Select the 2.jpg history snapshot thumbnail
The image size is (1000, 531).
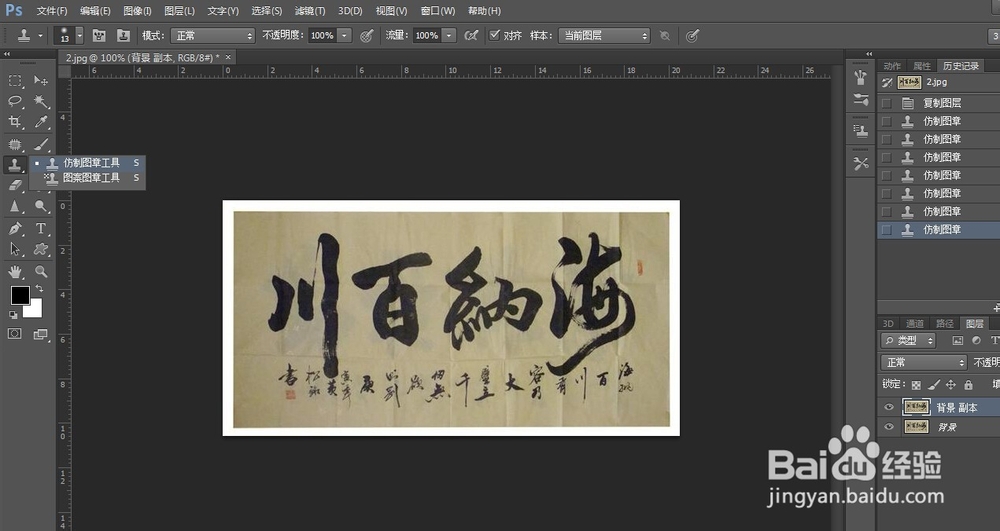pos(909,82)
